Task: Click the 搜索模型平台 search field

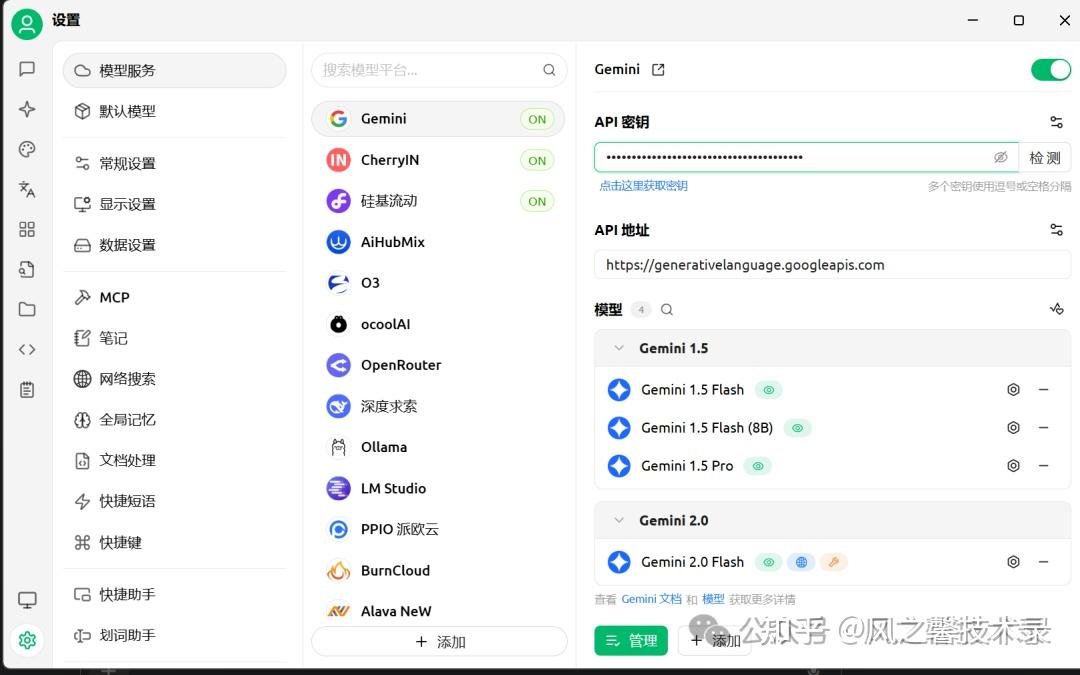Action: pyautogui.click(x=428, y=70)
